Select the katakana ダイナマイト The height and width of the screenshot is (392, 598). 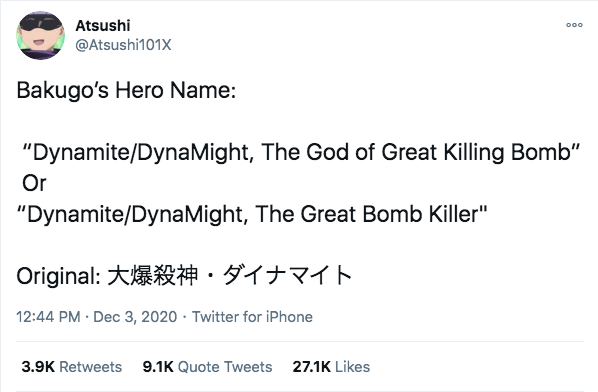coord(287,275)
